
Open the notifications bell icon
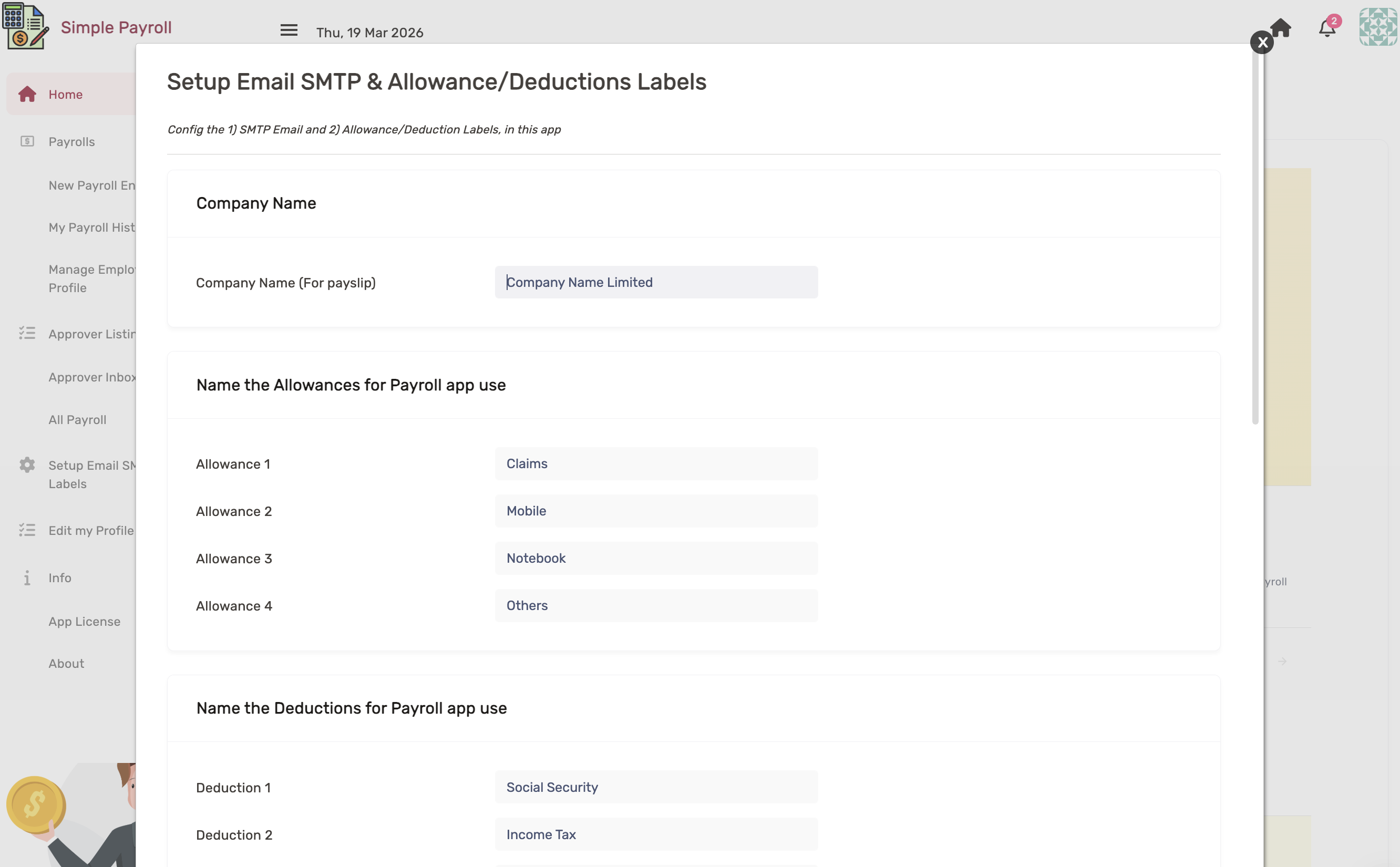[x=1327, y=28]
